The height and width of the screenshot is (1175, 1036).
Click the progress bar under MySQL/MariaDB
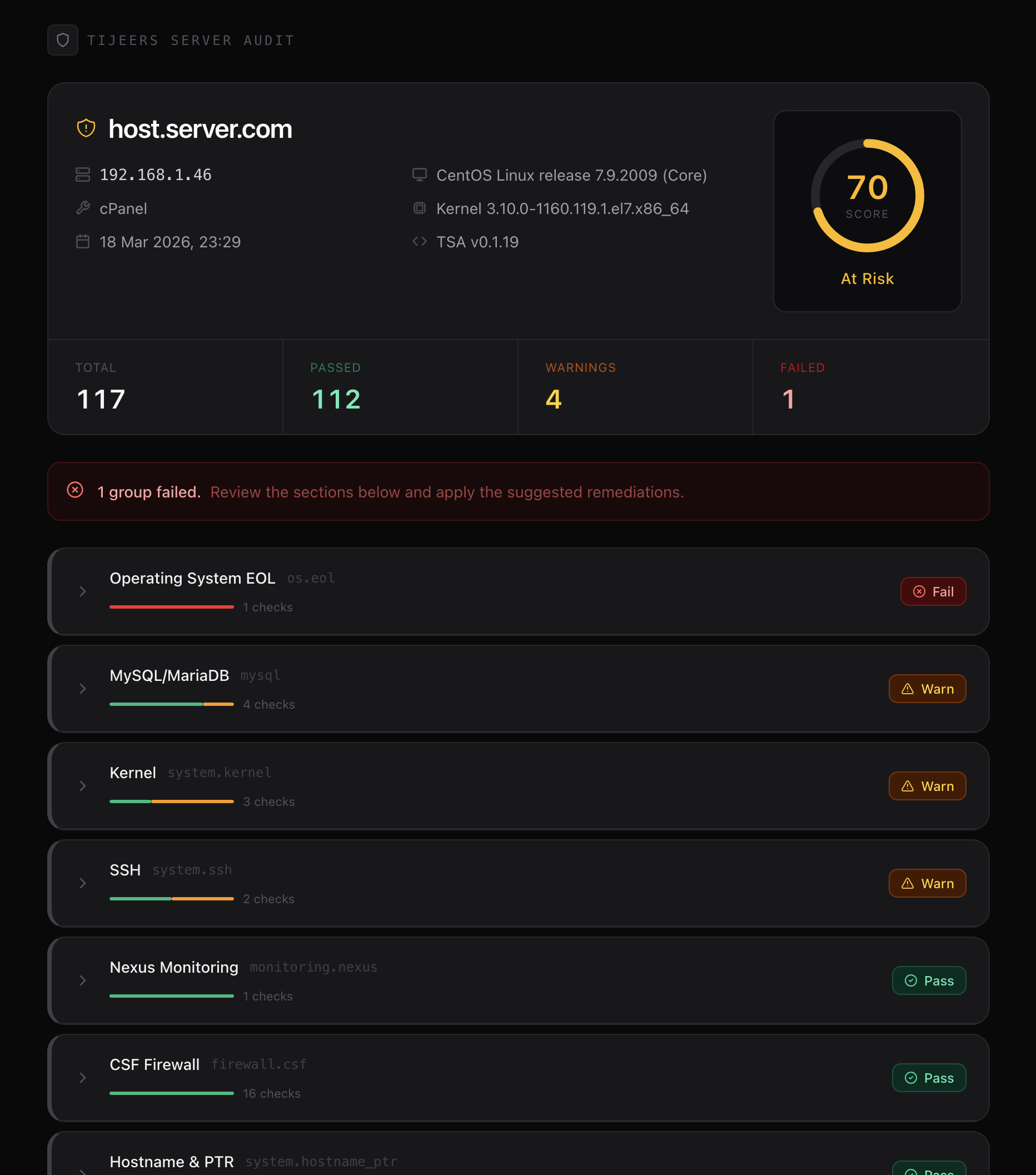coord(171,704)
